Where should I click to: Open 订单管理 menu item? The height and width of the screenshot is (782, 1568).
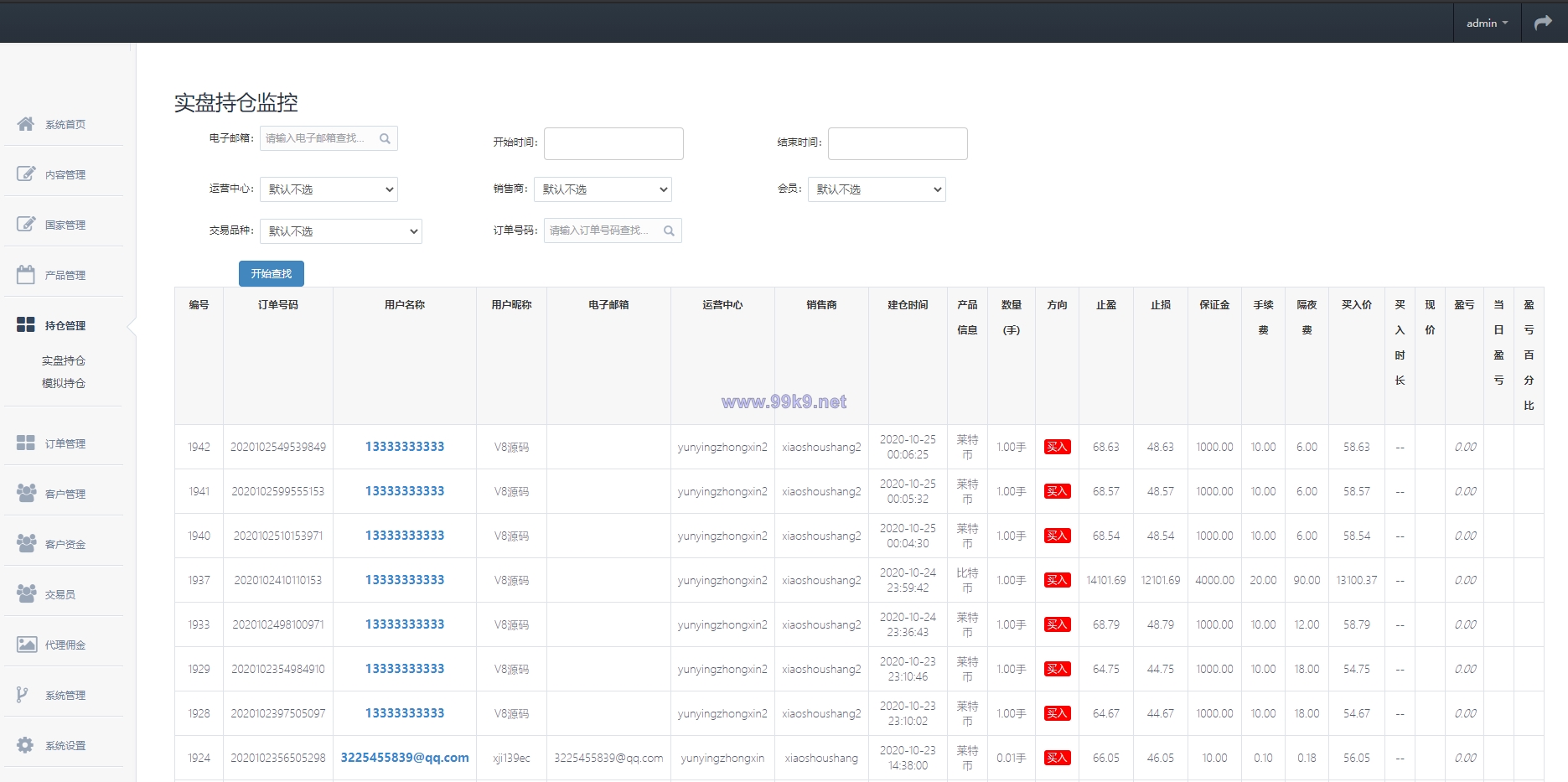65,444
